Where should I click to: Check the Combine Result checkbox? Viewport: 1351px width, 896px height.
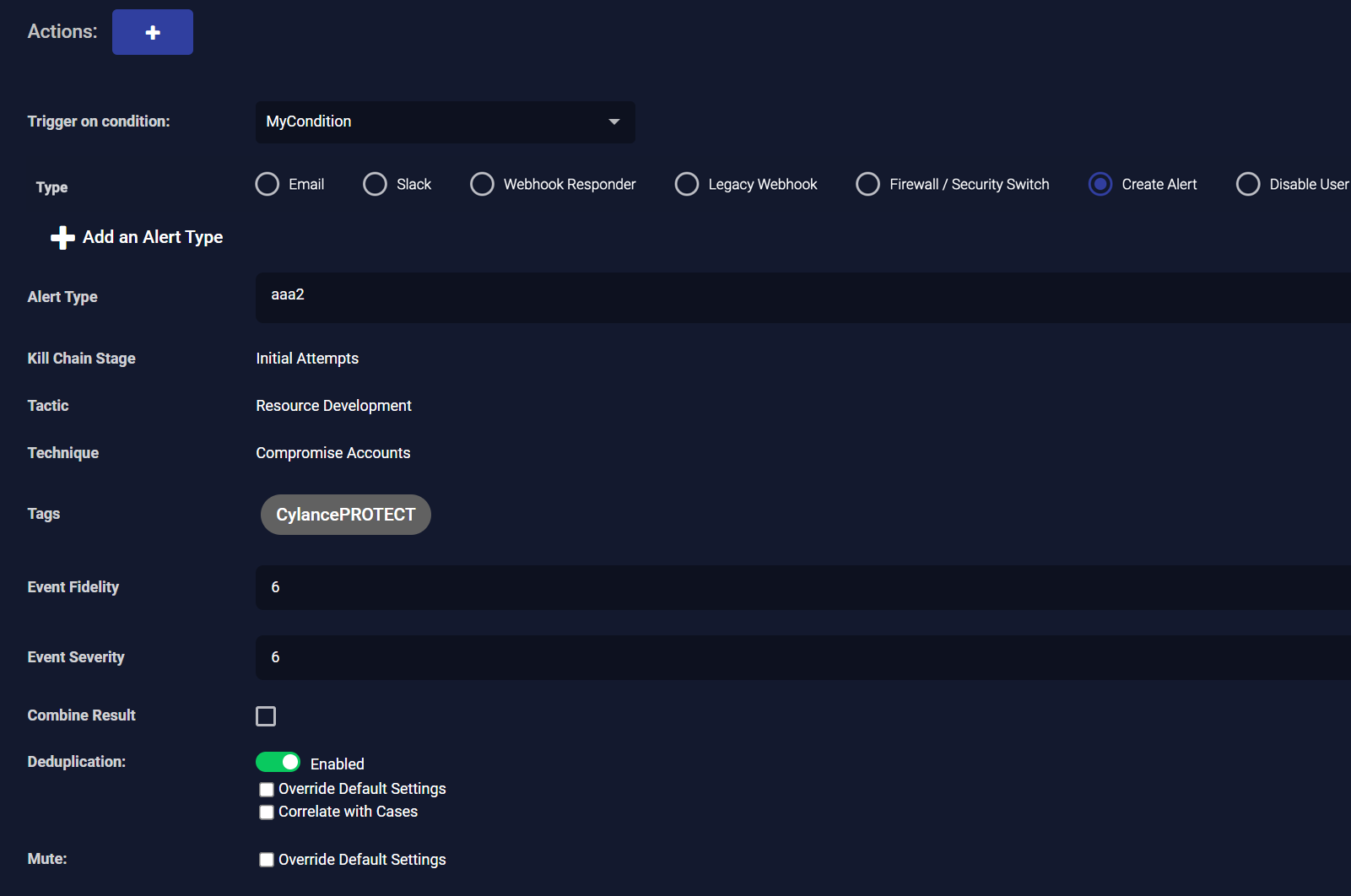pos(266,716)
